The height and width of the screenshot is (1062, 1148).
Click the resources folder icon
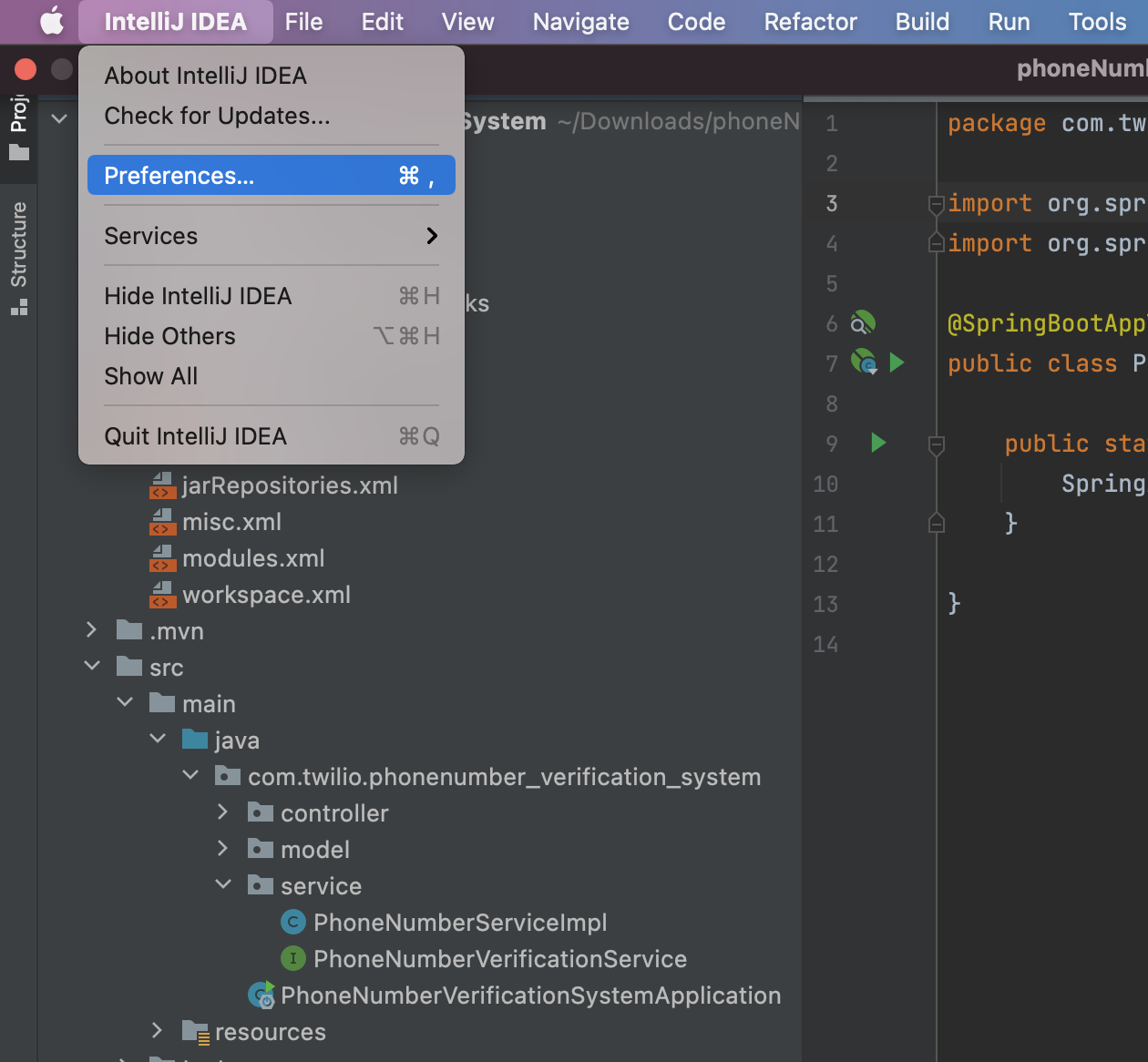click(196, 1032)
